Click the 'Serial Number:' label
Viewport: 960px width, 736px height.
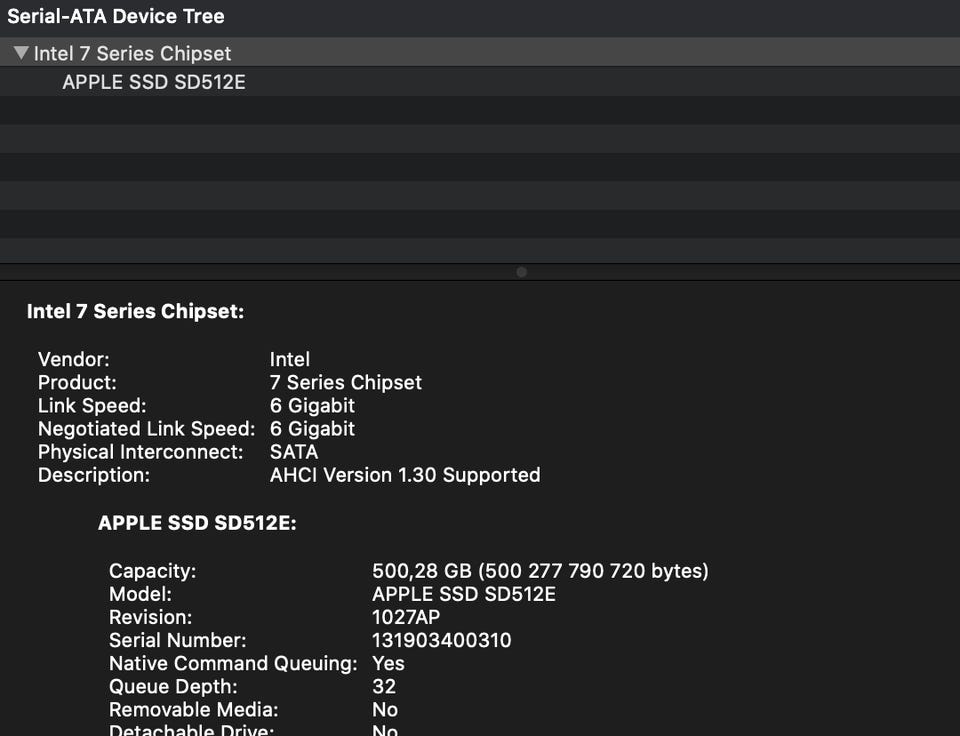tap(178, 640)
